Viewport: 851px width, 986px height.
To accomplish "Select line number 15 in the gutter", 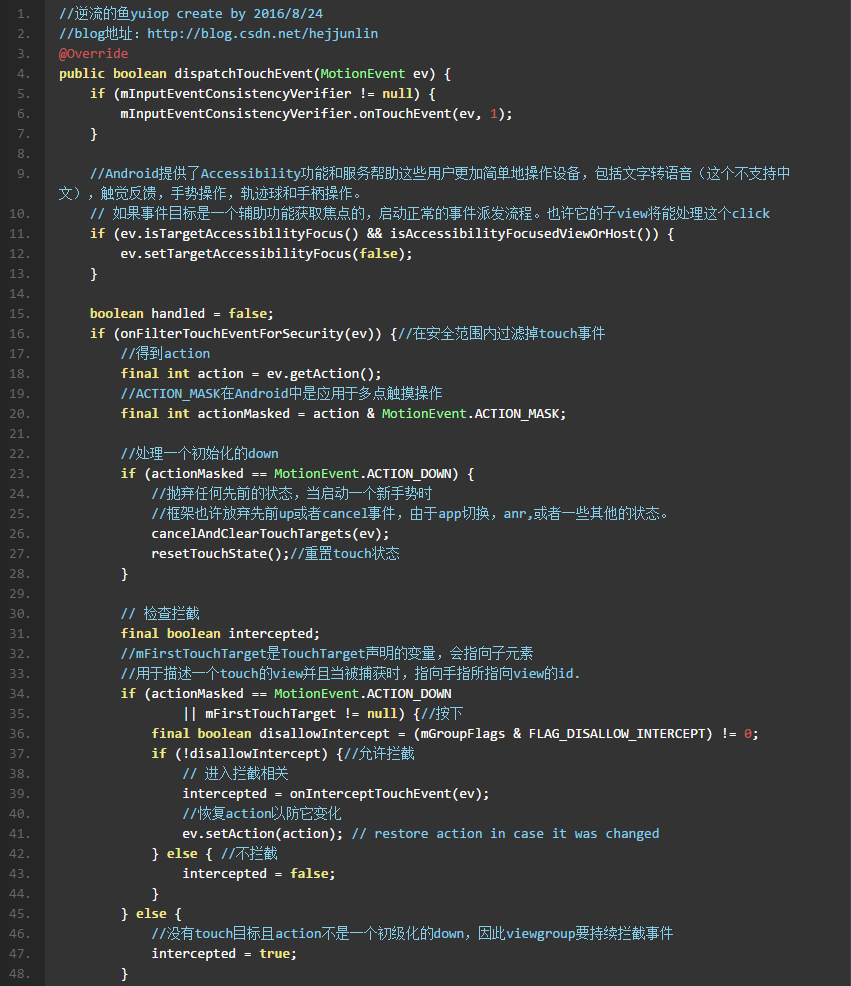I will pyautogui.click(x=23, y=314).
